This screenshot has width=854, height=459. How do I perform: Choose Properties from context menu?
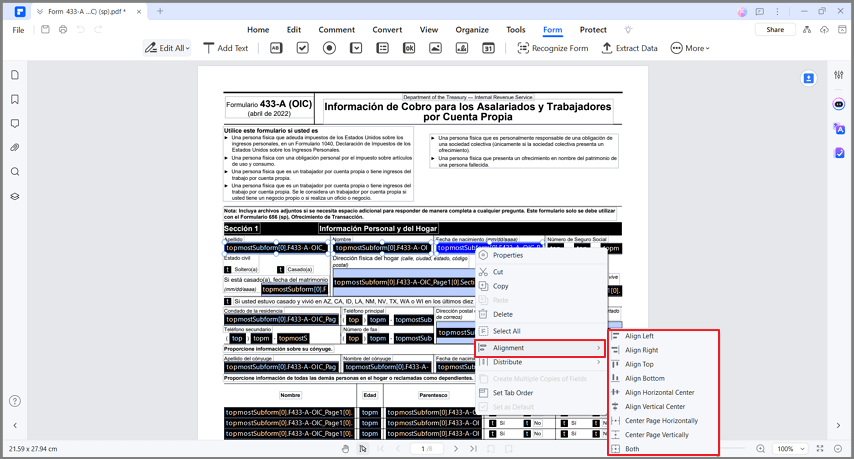tap(541, 255)
